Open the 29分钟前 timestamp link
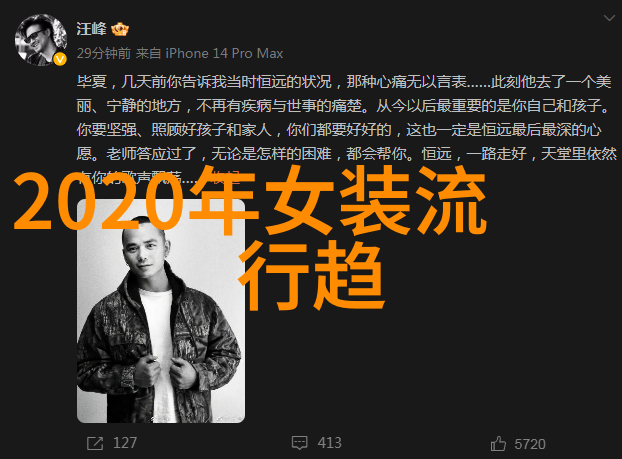622x459 pixels. [x=104, y=53]
